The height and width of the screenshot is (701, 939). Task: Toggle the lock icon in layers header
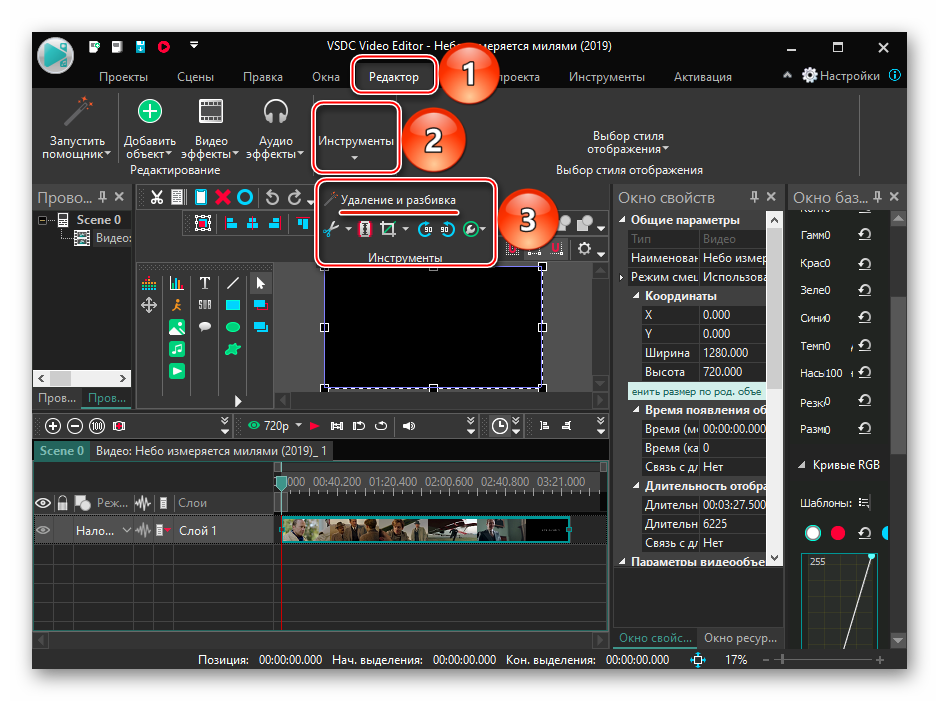[62, 502]
